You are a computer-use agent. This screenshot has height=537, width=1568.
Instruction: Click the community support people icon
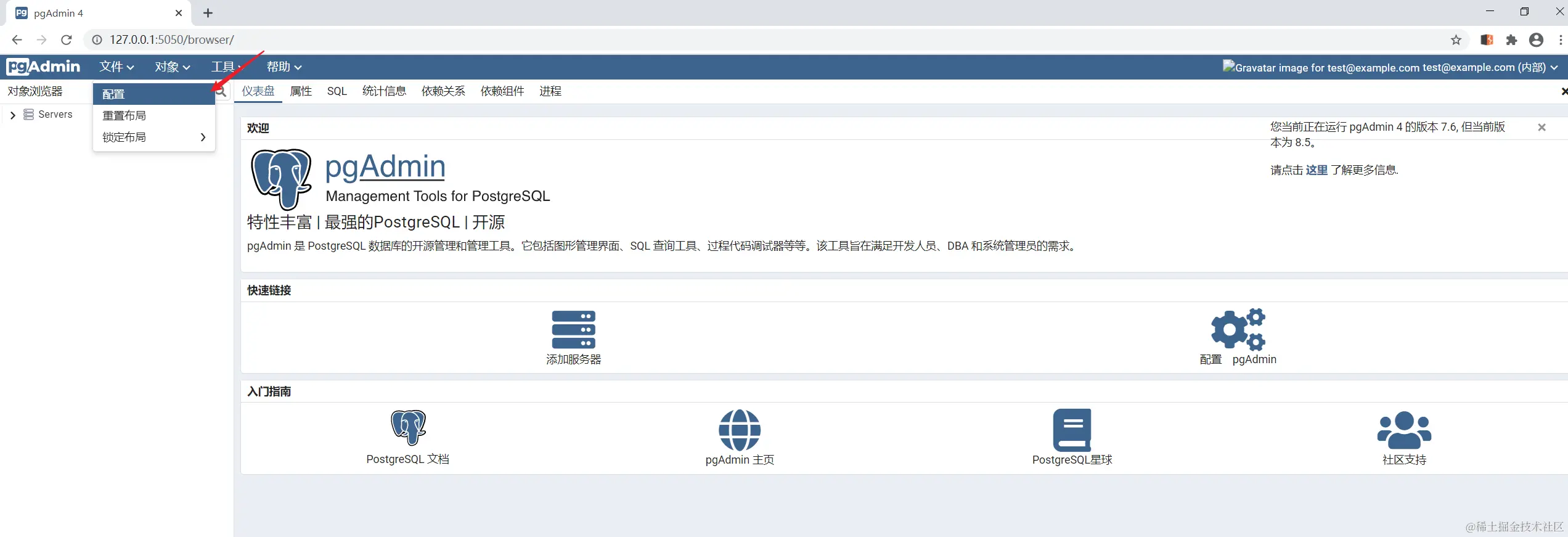(x=1404, y=430)
